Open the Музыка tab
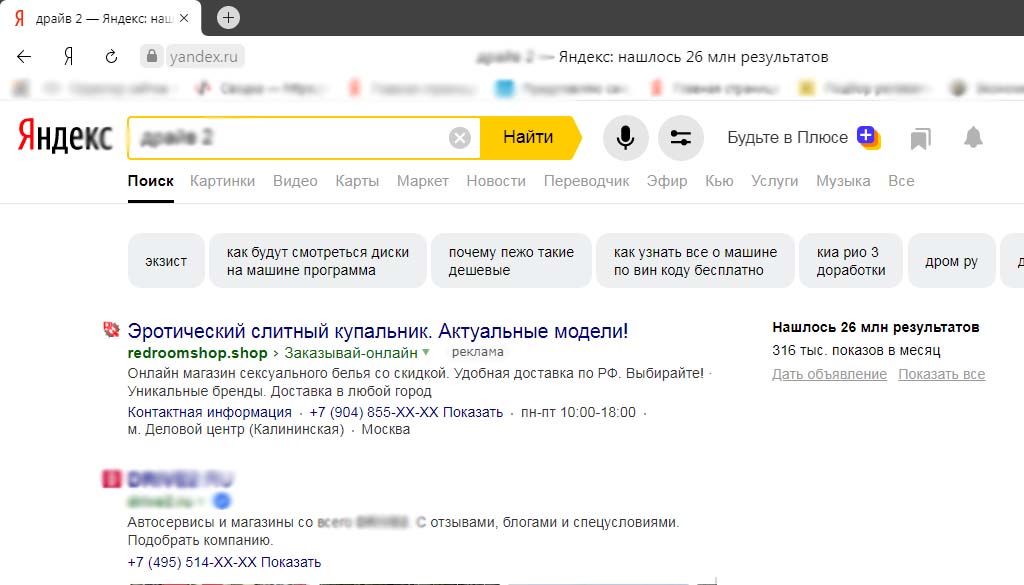 (843, 181)
